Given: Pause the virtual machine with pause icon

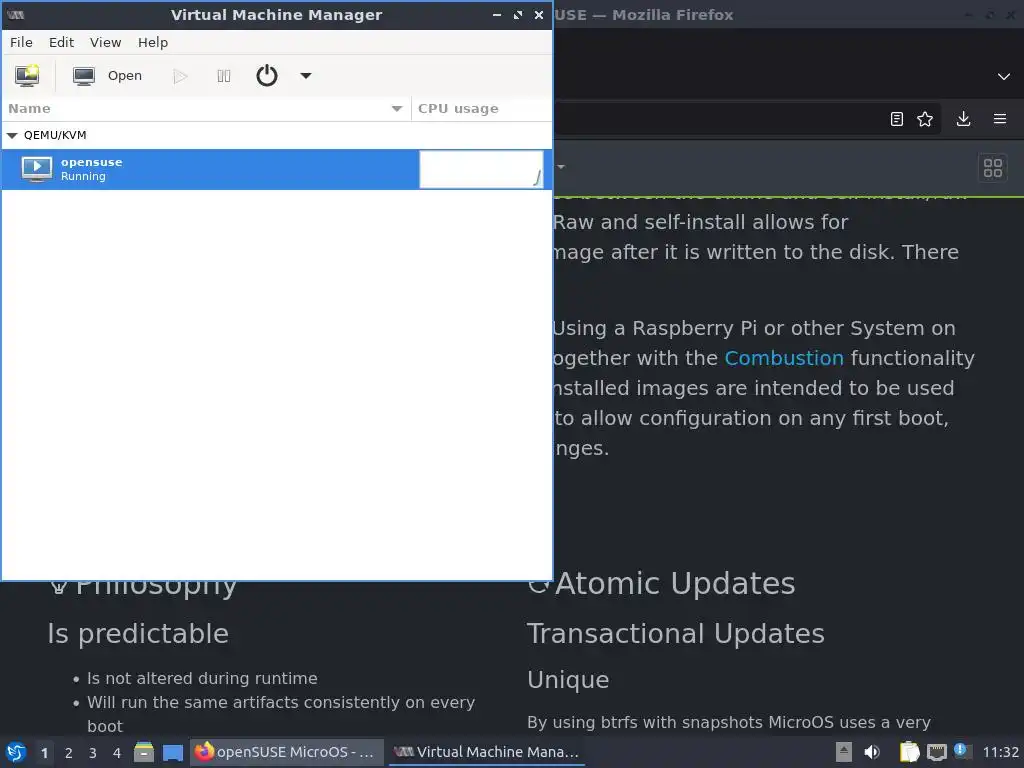Looking at the screenshot, I should (223, 76).
